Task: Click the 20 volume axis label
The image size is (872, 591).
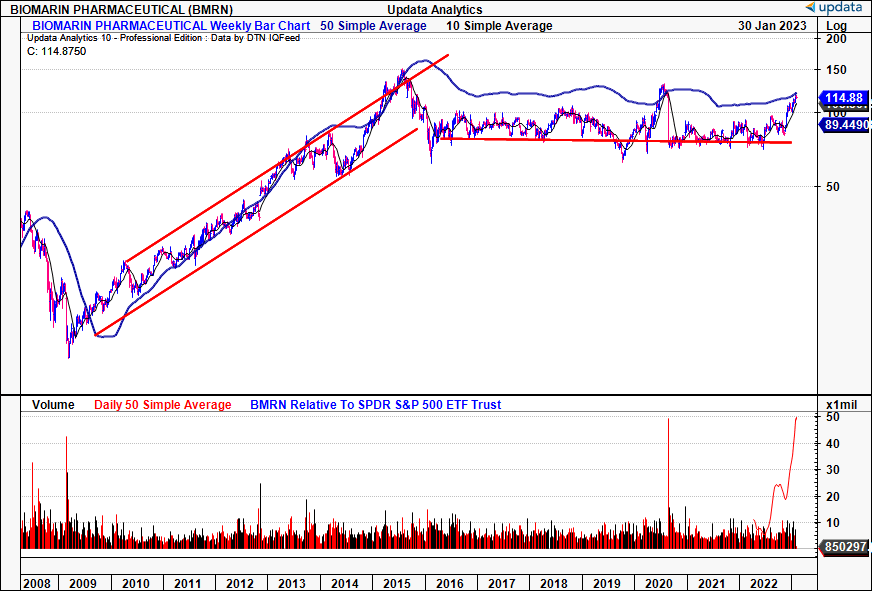Action: 833,496
